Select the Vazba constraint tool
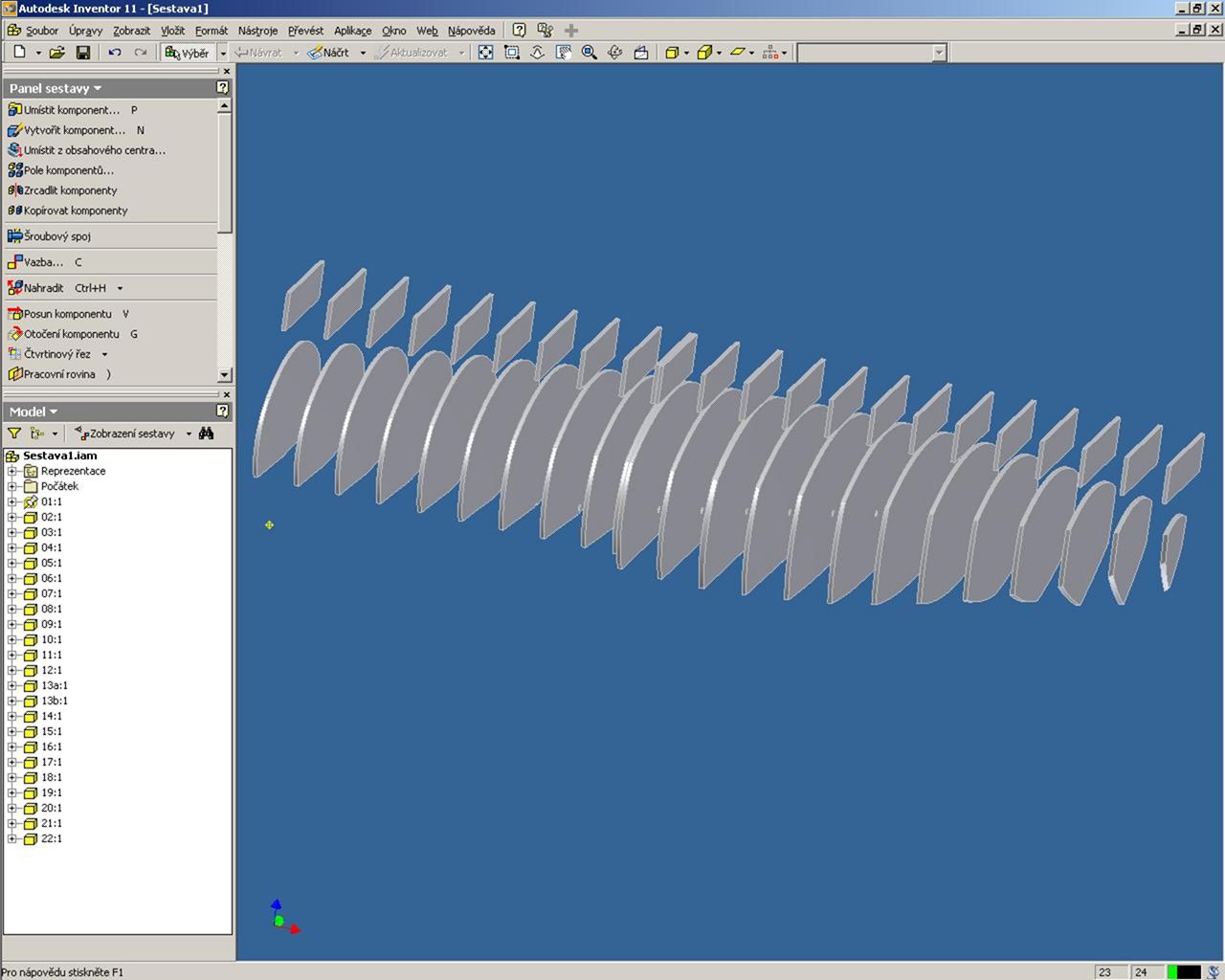 (43, 262)
